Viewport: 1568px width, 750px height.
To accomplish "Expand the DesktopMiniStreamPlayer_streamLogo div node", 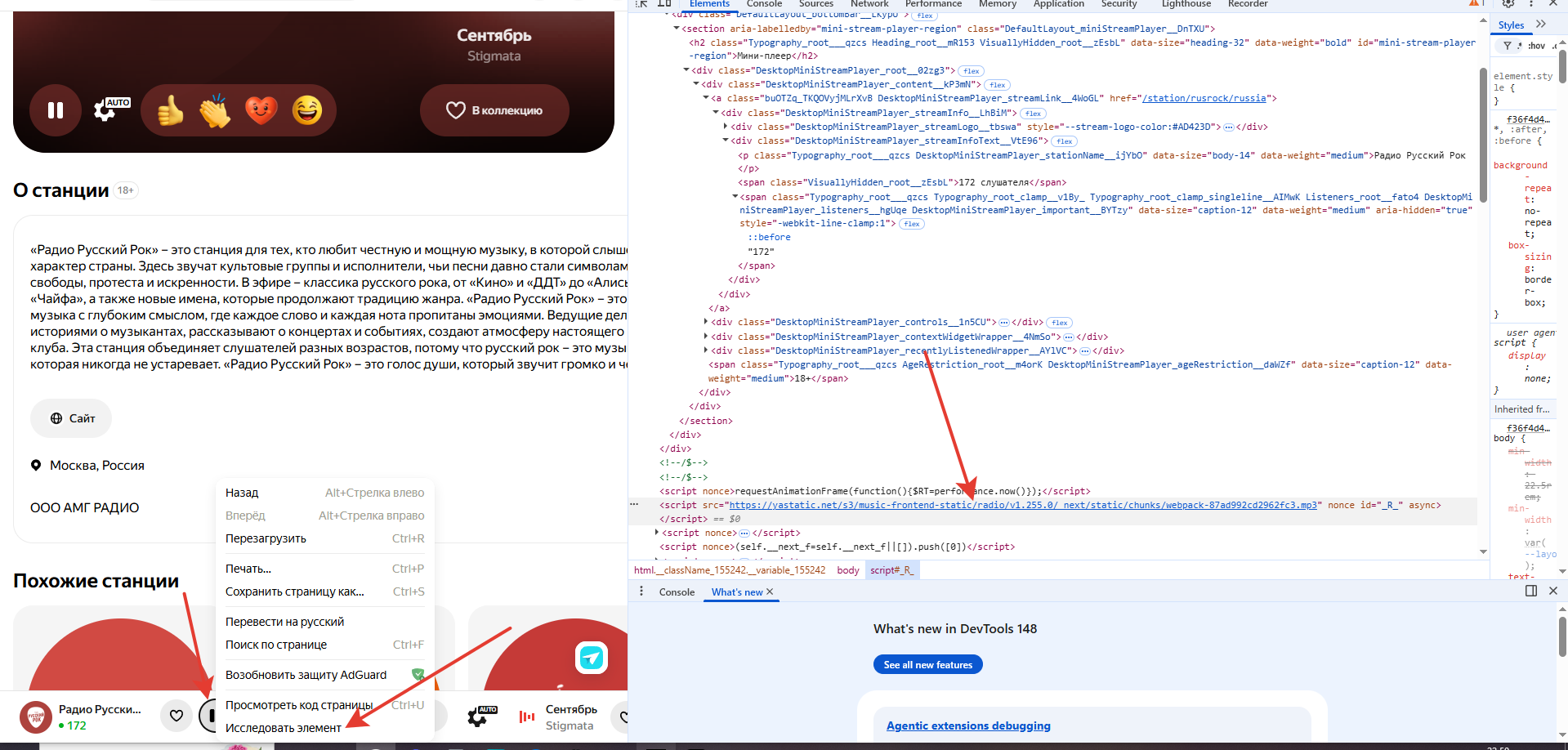I will (726, 127).
